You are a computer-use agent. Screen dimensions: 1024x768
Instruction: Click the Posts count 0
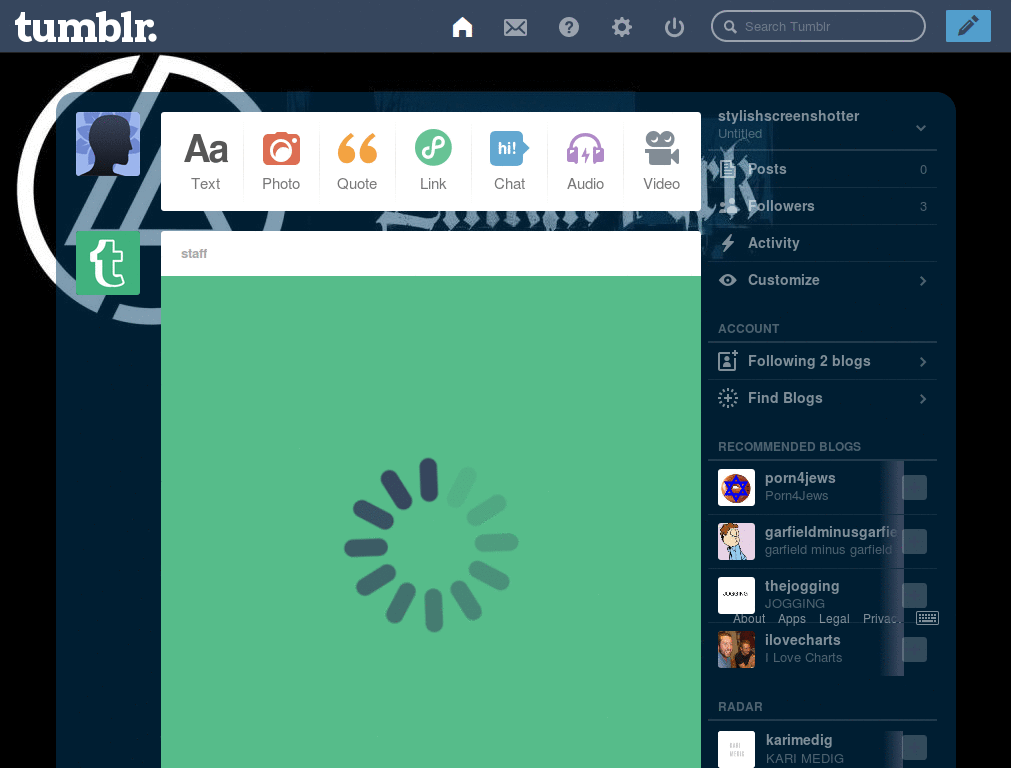(923, 170)
